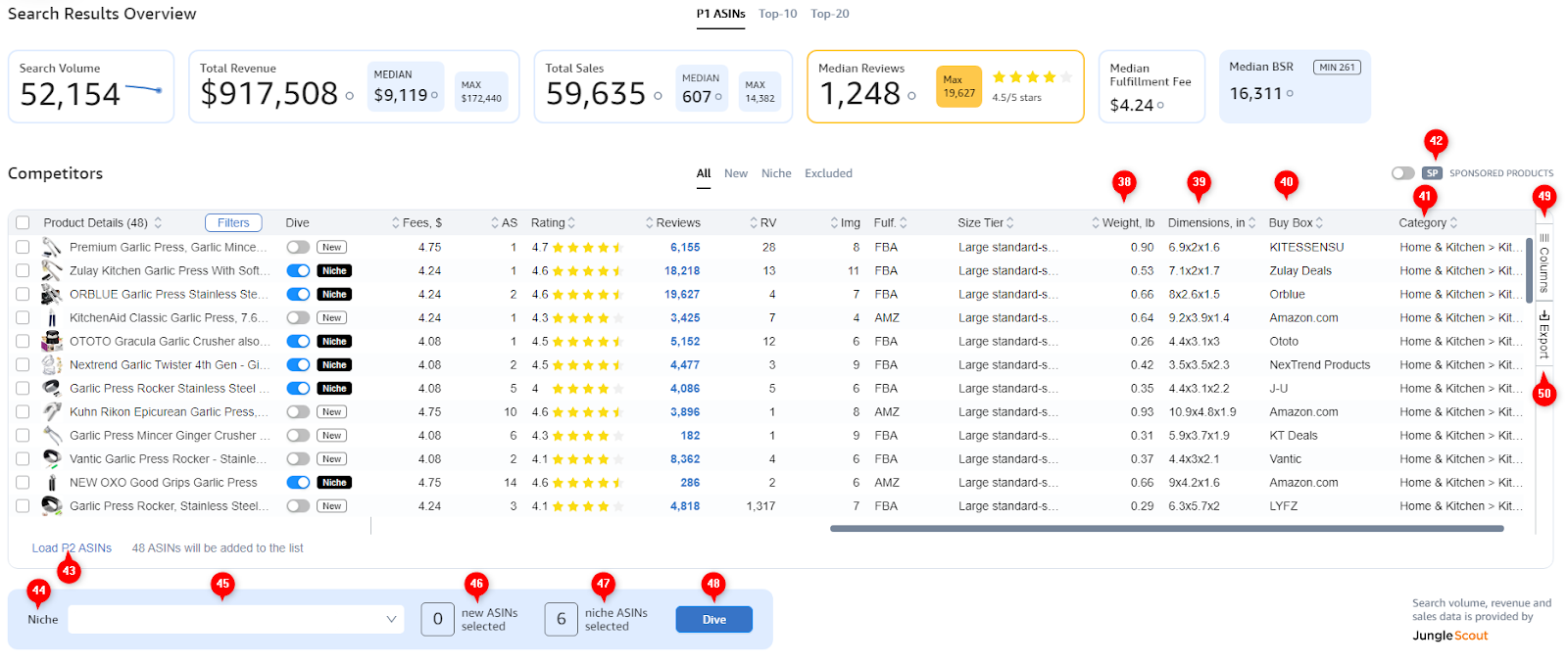Check the OTOTO Gracula Garlic Crusher checkbox
This screenshot has width=1568, height=663.
pyautogui.click(x=23, y=341)
